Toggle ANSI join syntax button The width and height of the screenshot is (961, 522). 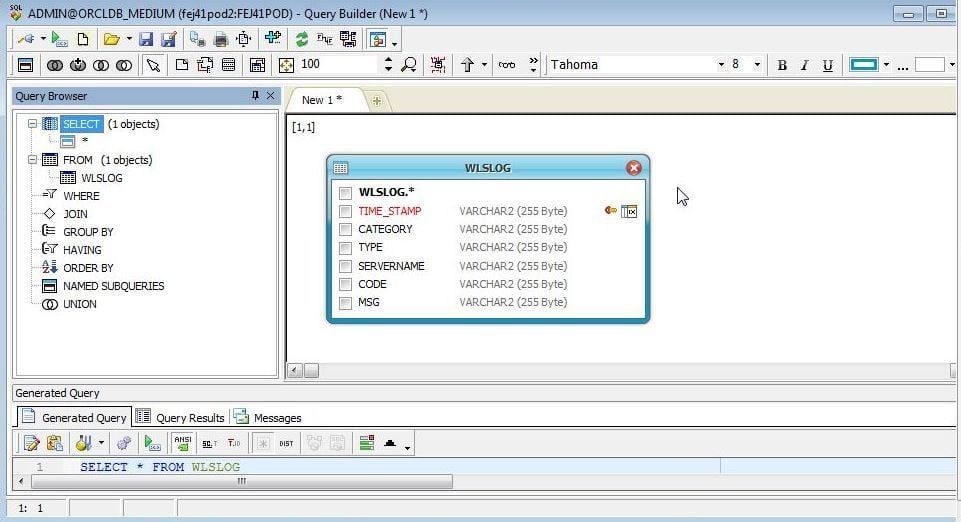click(x=182, y=442)
